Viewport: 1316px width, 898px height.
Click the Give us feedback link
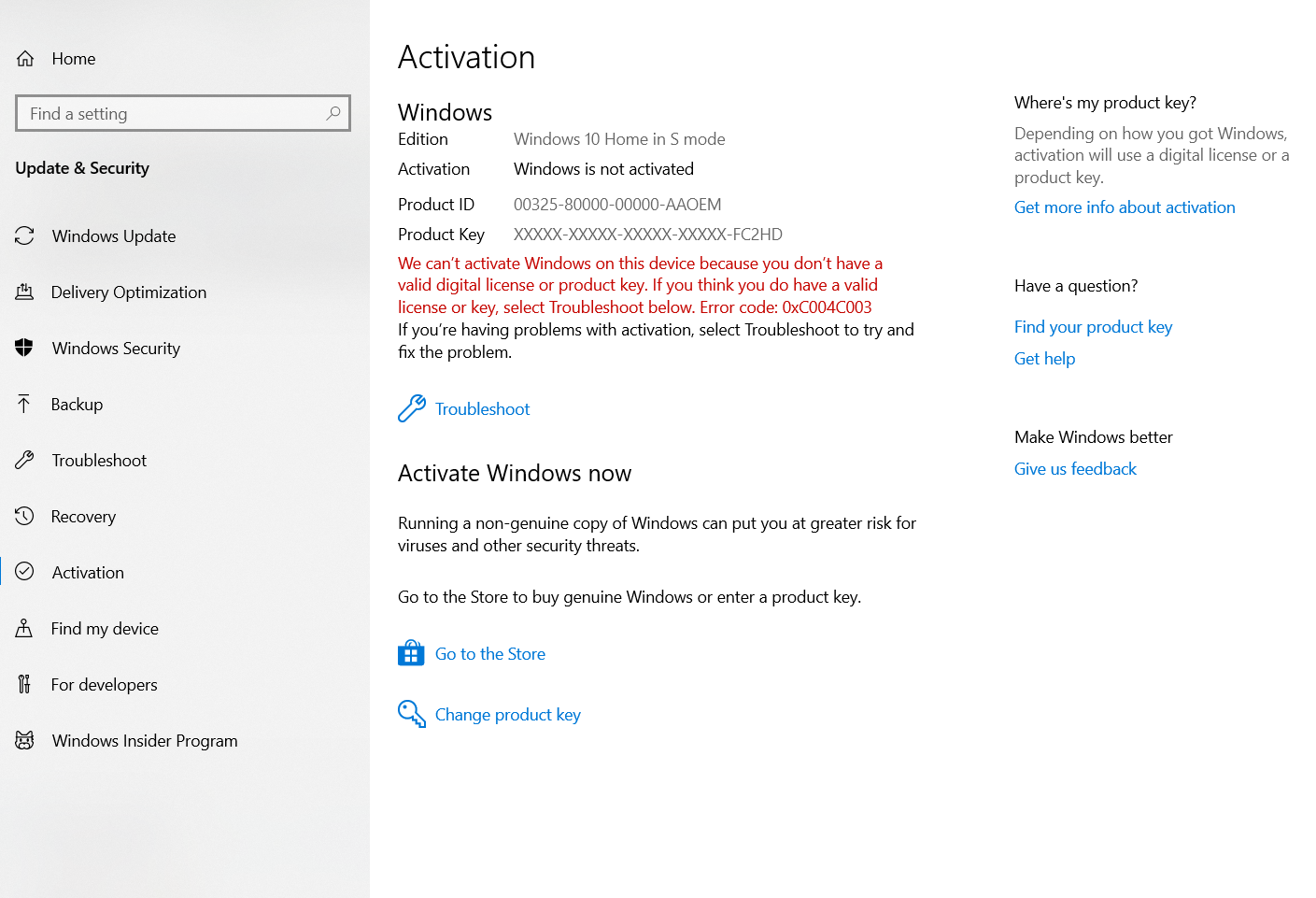click(1075, 469)
